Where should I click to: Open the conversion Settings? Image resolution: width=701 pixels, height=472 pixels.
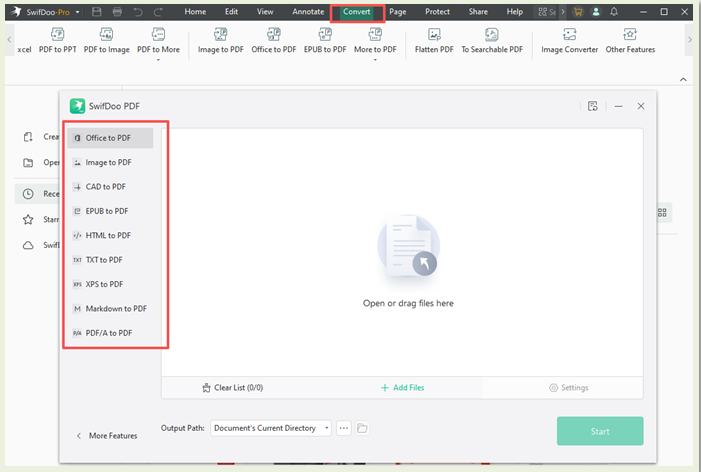(569, 388)
